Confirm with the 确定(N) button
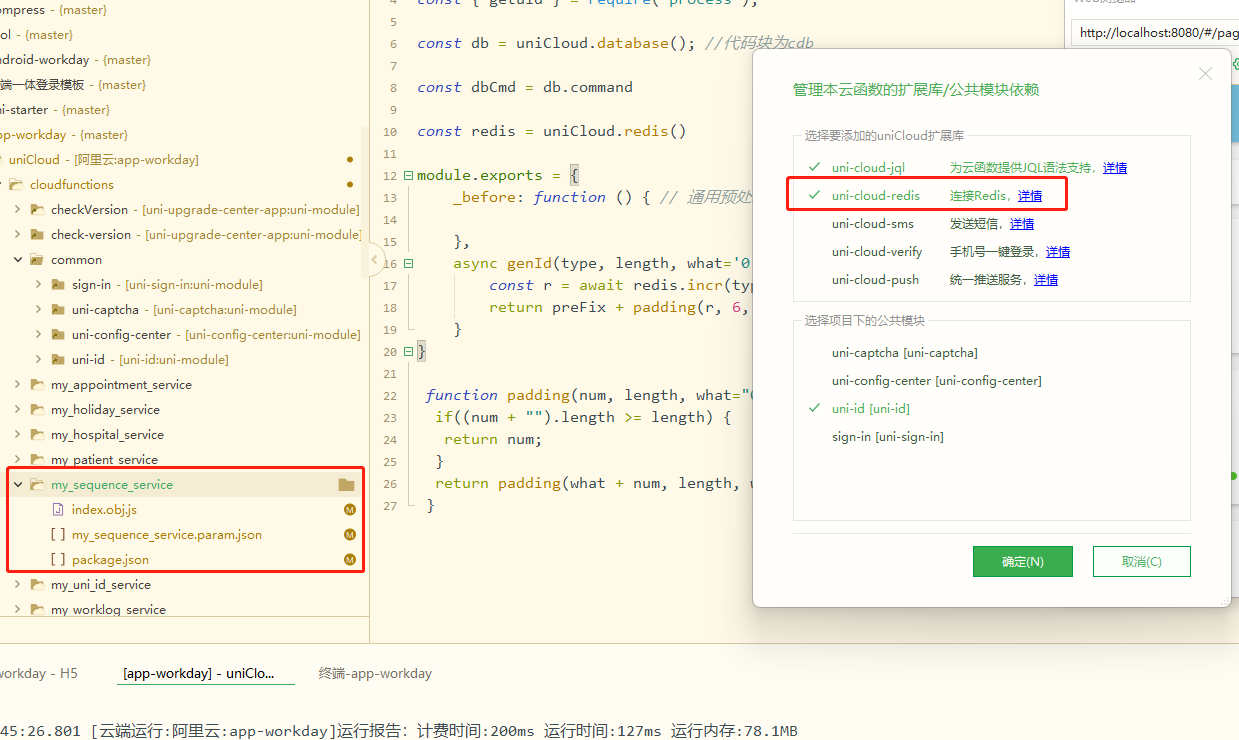 tap(1022, 562)
